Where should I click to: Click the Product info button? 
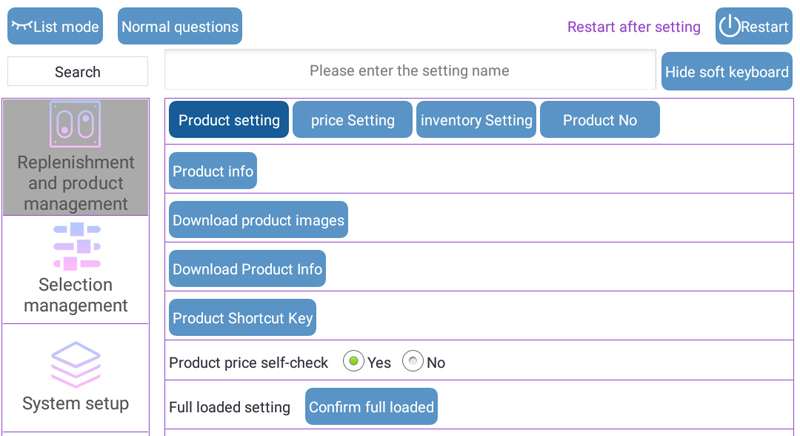point(213,171)
